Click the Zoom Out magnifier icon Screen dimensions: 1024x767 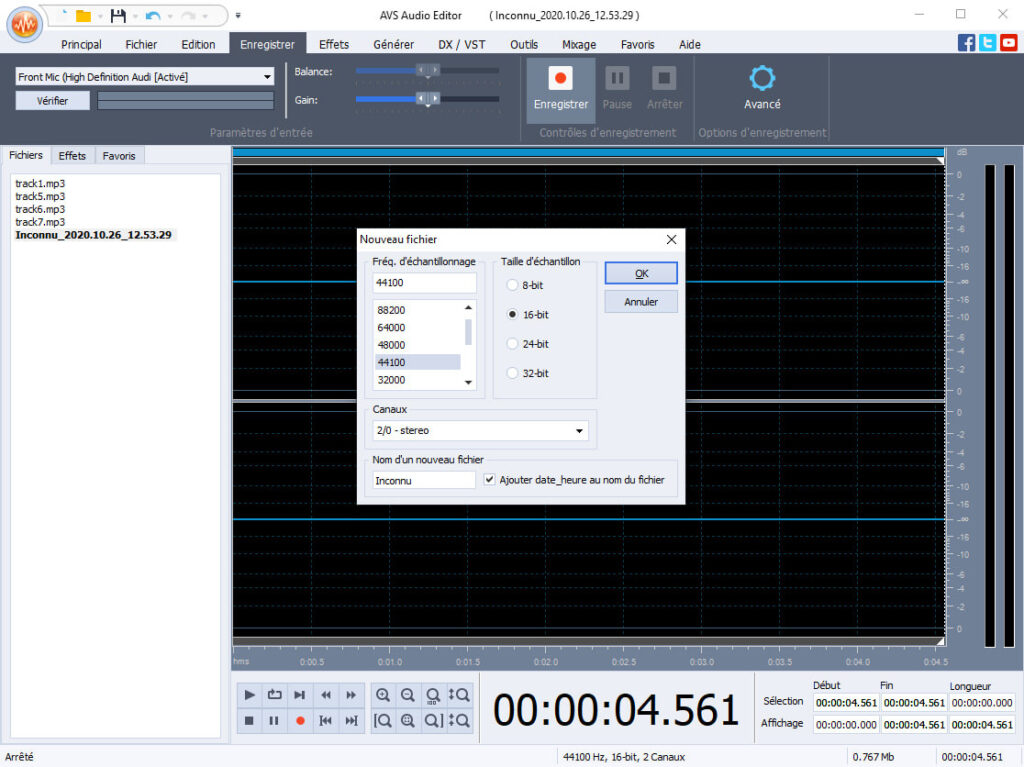coord(408,695)
